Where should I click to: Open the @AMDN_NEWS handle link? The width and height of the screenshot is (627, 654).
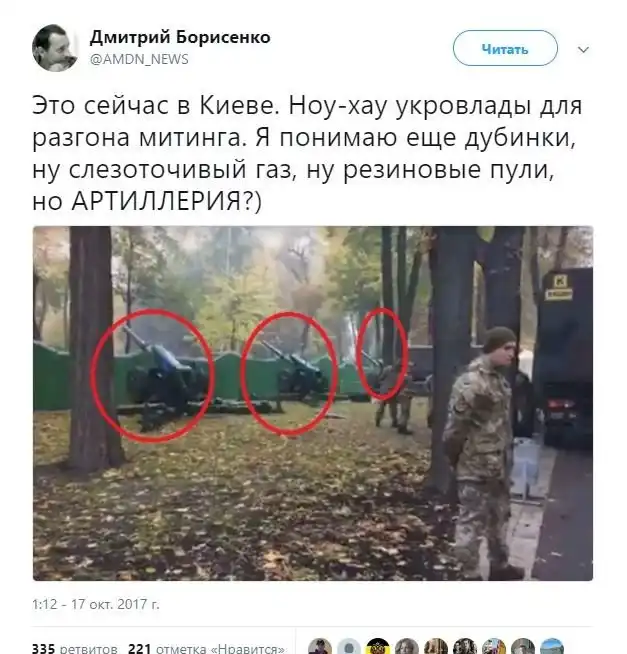pyautogui.click(x=139, y=59)
